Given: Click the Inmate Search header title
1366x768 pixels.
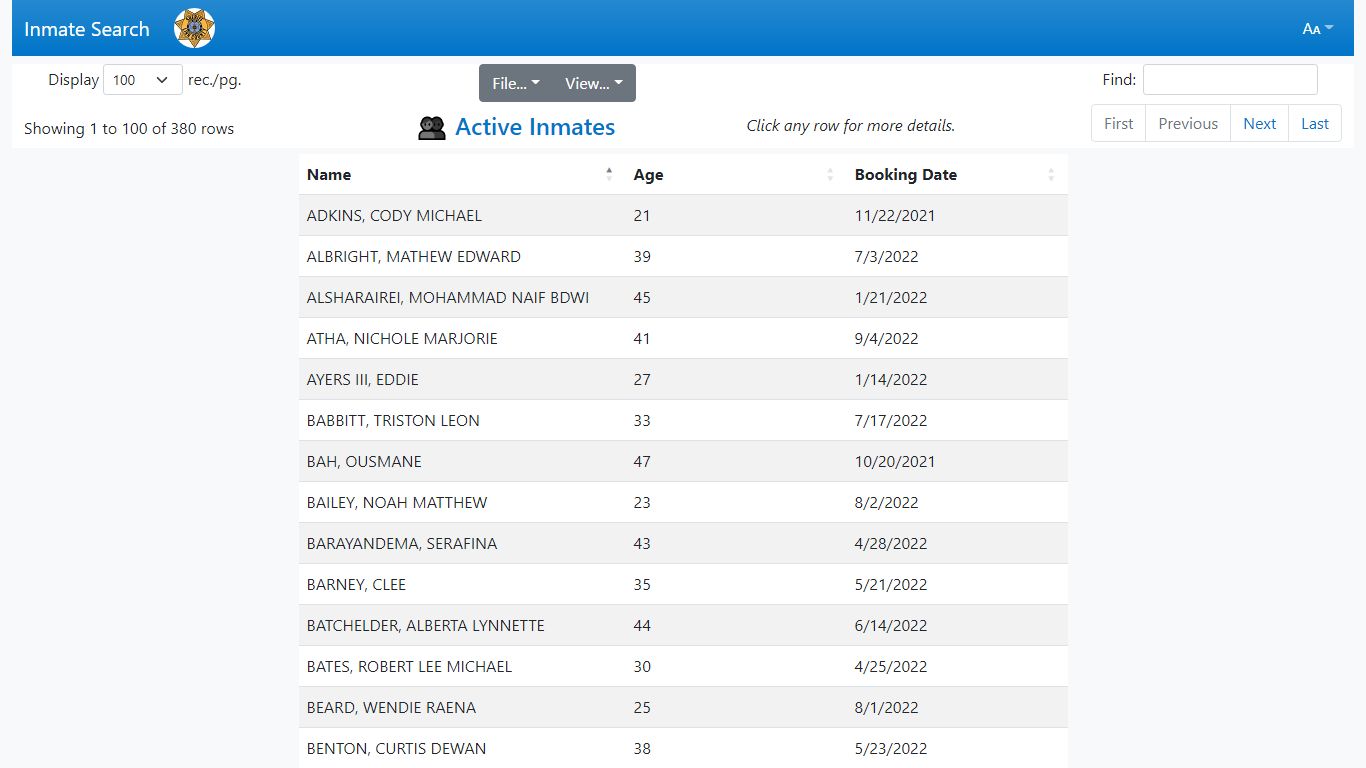Looking at the screenshot, I should pyautogui.click(x=87, y=29).
